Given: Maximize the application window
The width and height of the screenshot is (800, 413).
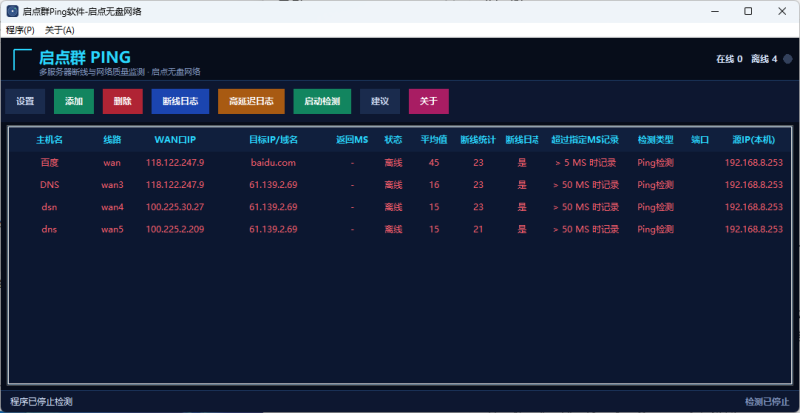Looking at the screenshot, I should tap(748, 11).
